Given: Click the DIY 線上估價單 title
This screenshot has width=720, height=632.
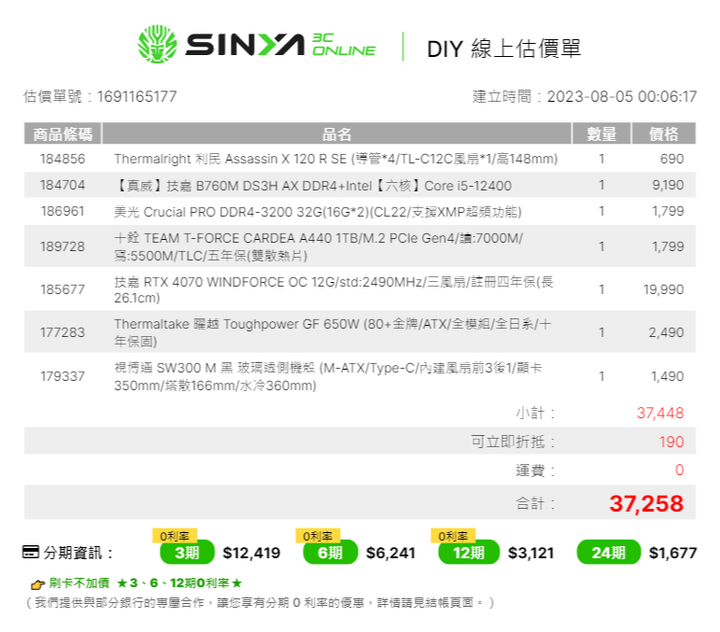Looking at the screenshot, I should point(504,49).
